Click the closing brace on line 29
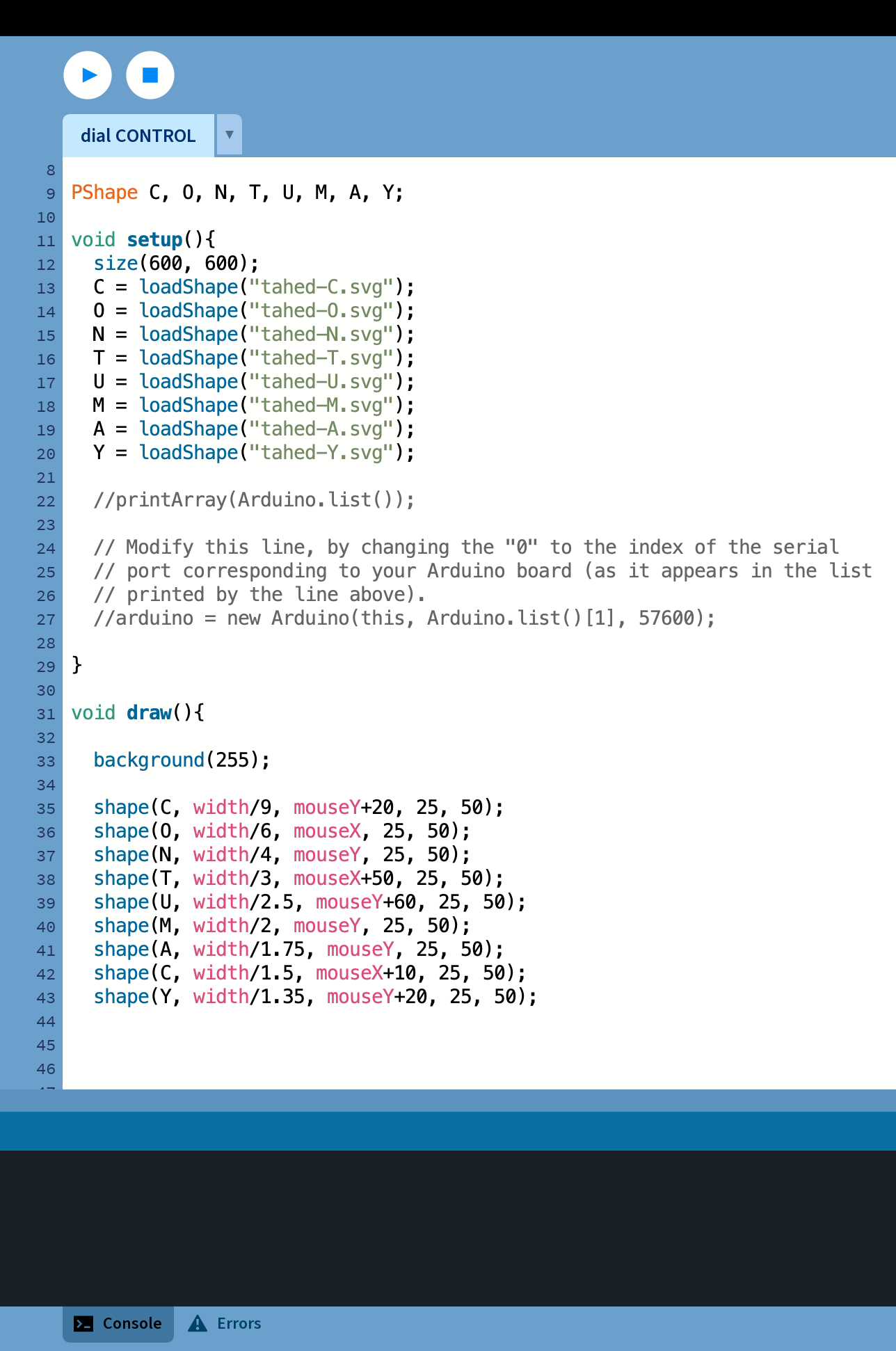Screen dimensions: 896x1351 (77, 665)
